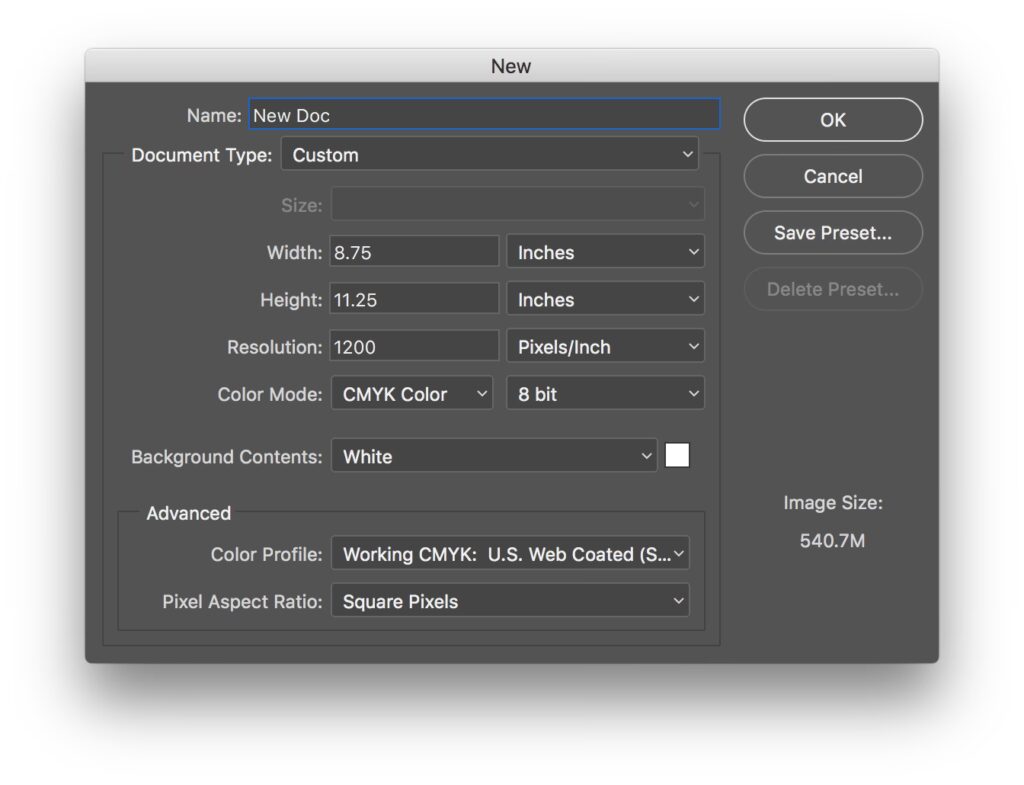Click the Resolution value field

point(414,347)
